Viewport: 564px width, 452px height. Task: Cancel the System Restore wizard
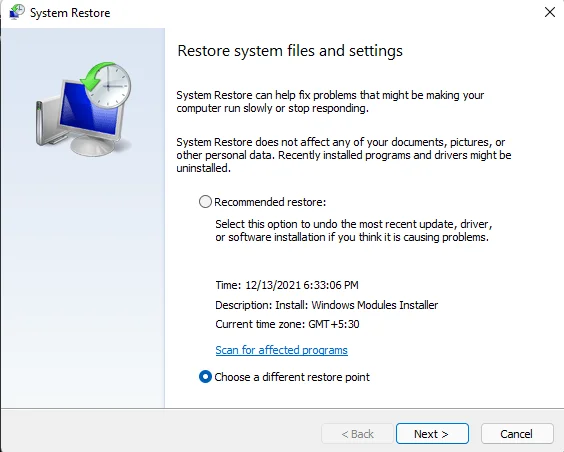517,434
